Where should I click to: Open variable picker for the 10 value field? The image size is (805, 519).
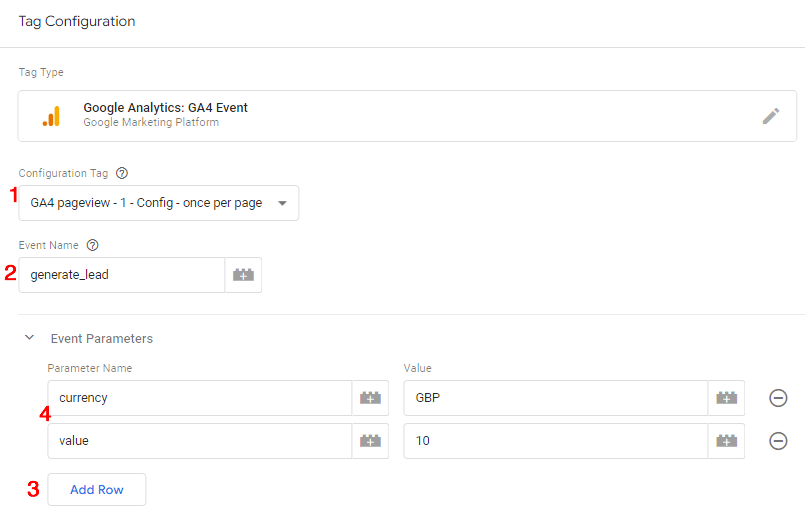pyautogui.click(x=726, y=441)
